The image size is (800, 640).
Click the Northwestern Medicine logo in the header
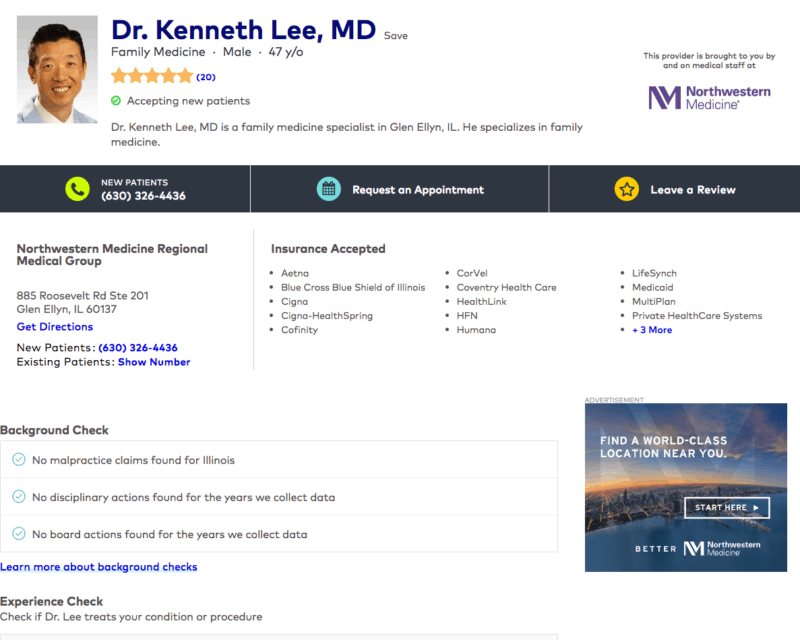click(x=709, y=97)
